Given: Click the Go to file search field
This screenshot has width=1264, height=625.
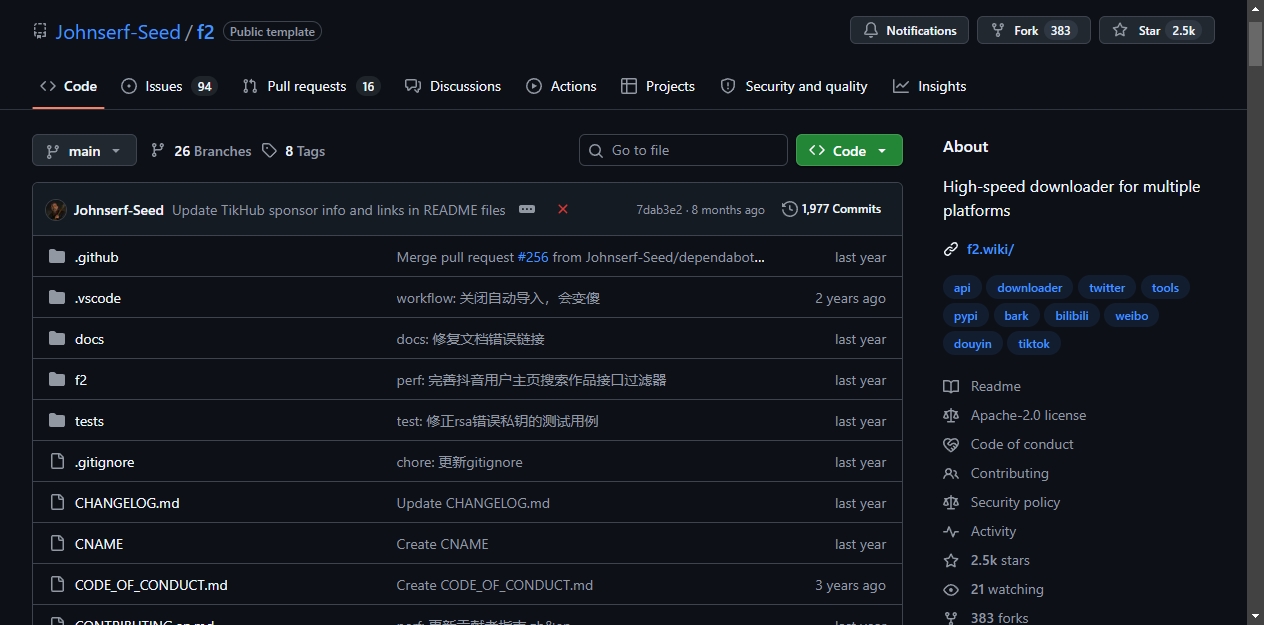Looking at the screenshot, I should [x=683, y=150].
